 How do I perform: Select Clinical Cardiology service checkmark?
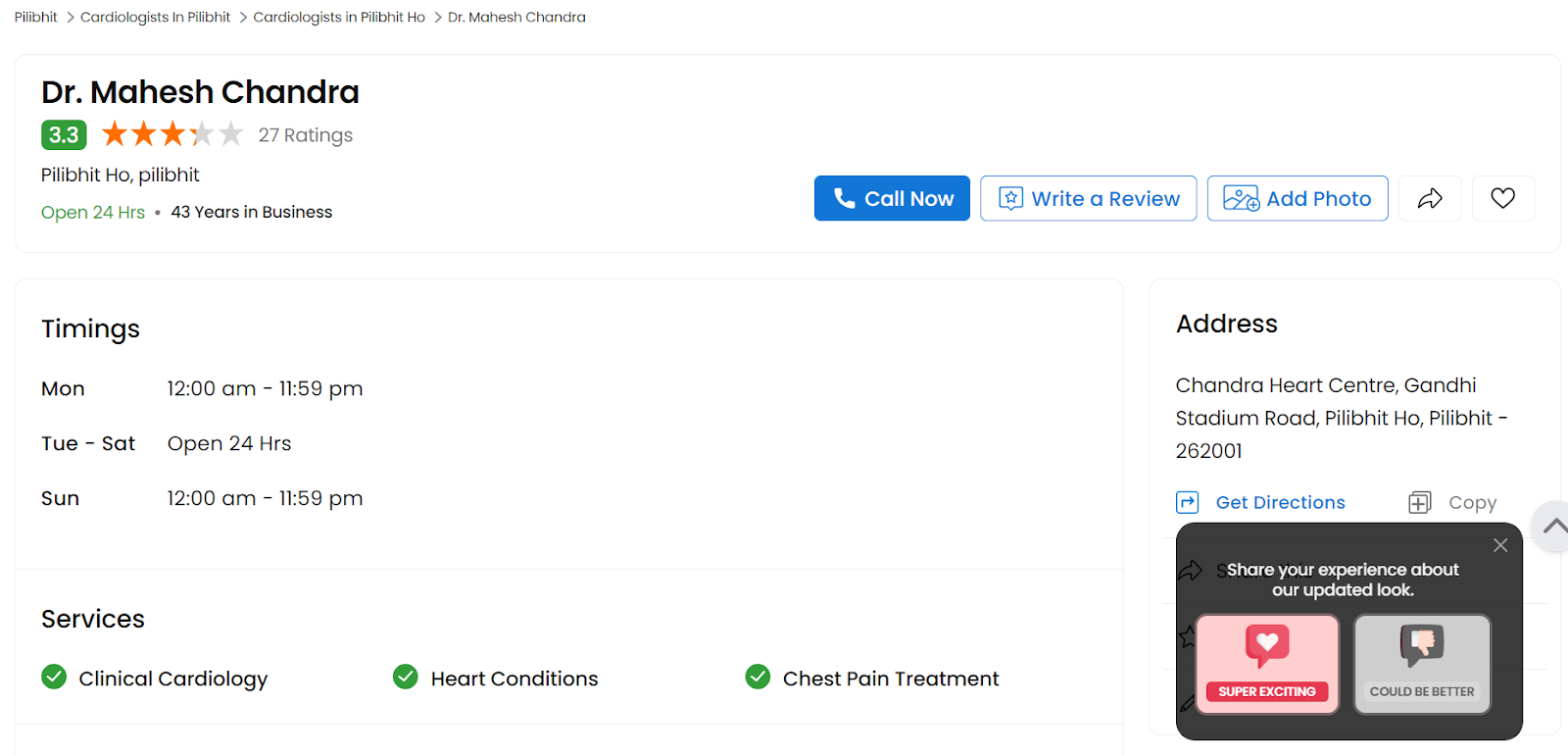point(54,677)
